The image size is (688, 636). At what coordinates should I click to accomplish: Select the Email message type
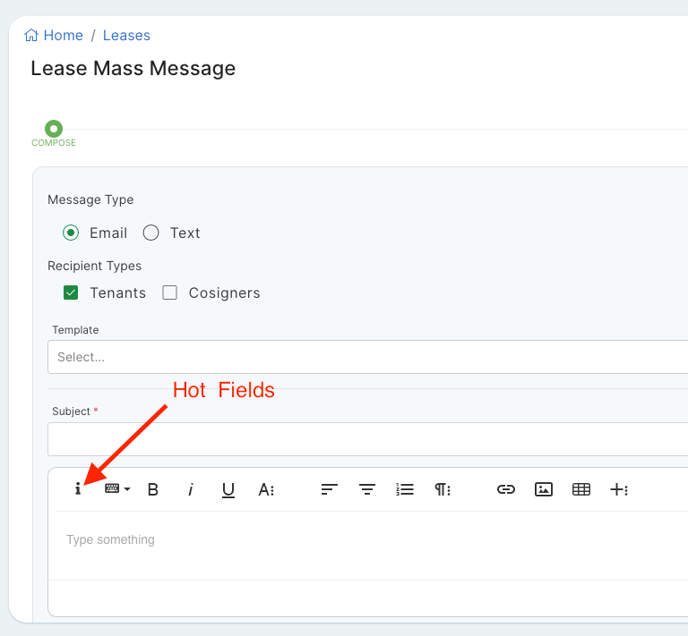[x=71, y=233]
